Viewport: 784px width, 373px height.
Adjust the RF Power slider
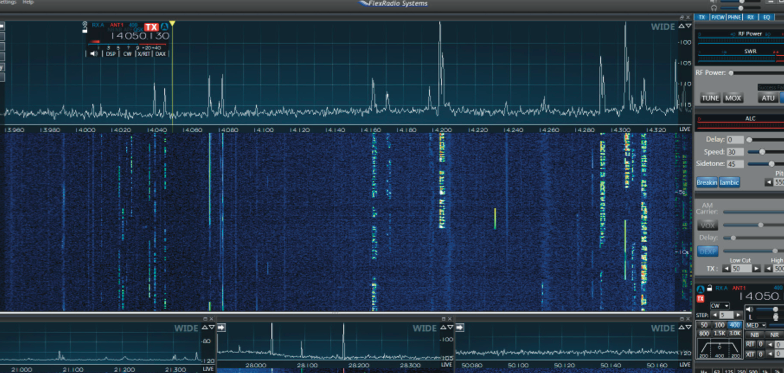pyautogui.click(x=756, y=73)
